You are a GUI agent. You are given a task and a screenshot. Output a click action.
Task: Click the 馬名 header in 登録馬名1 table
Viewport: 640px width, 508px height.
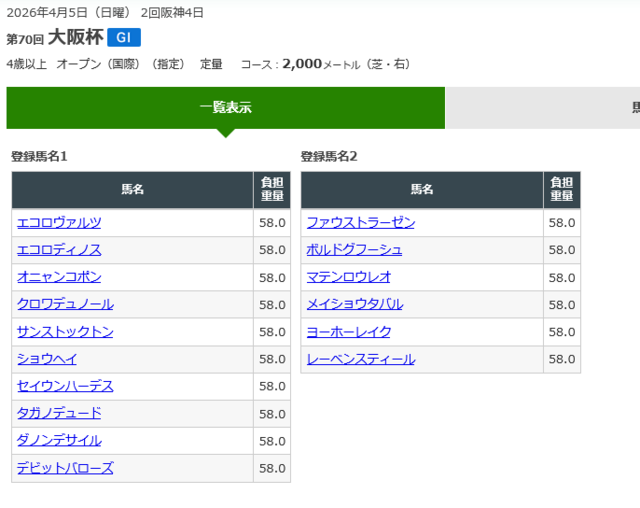(132, 190)
